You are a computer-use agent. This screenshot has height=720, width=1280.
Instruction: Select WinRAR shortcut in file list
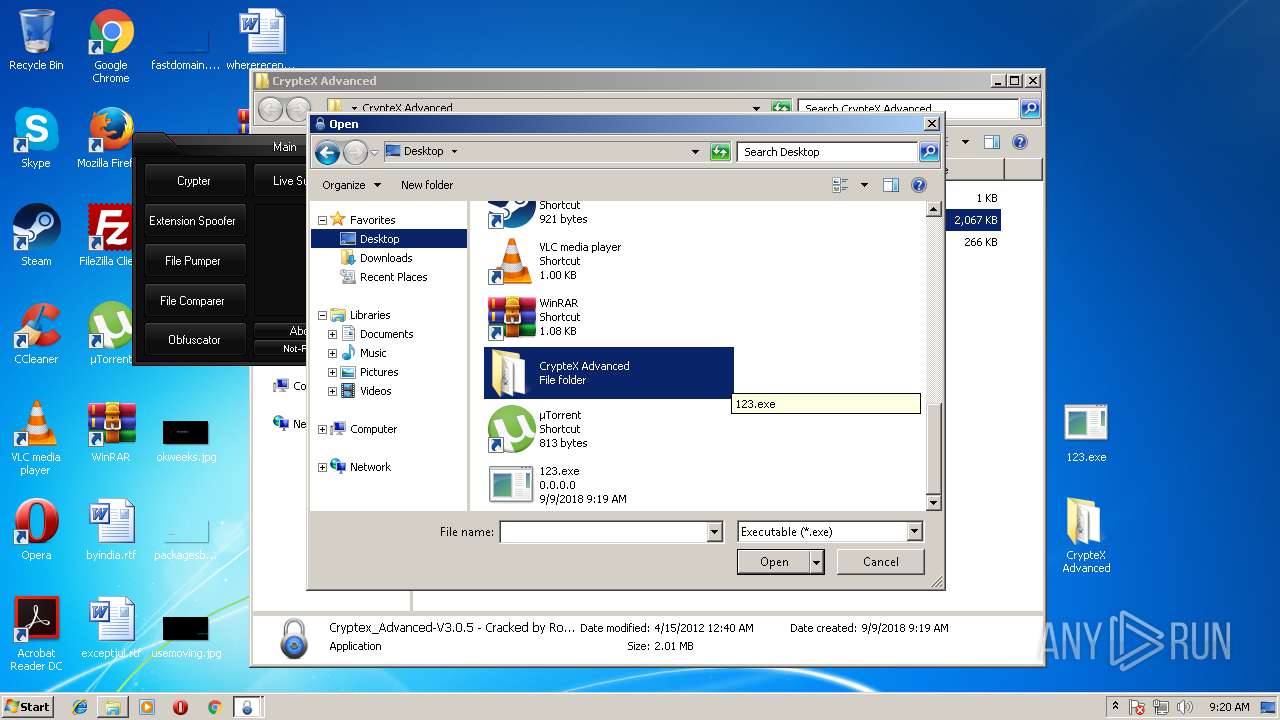coord(608,317)
